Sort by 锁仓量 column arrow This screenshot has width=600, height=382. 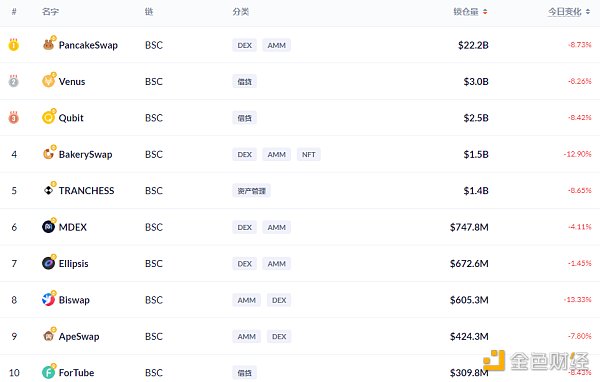485,12
